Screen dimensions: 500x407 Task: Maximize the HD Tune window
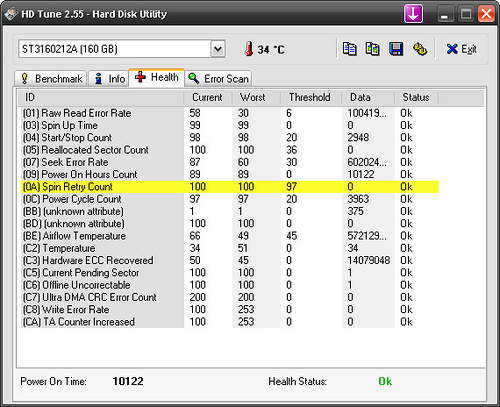[466, 14]
